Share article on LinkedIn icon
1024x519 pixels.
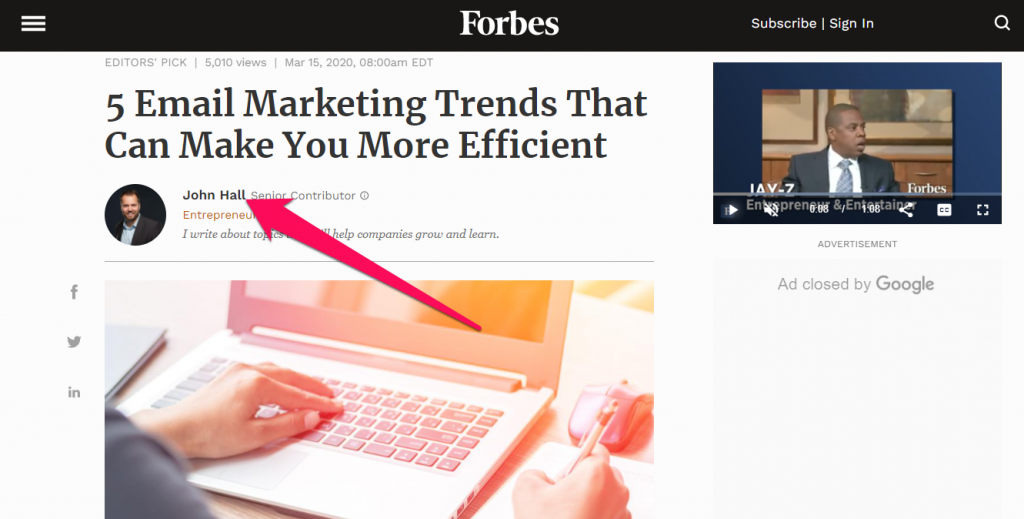coord(74,392)
